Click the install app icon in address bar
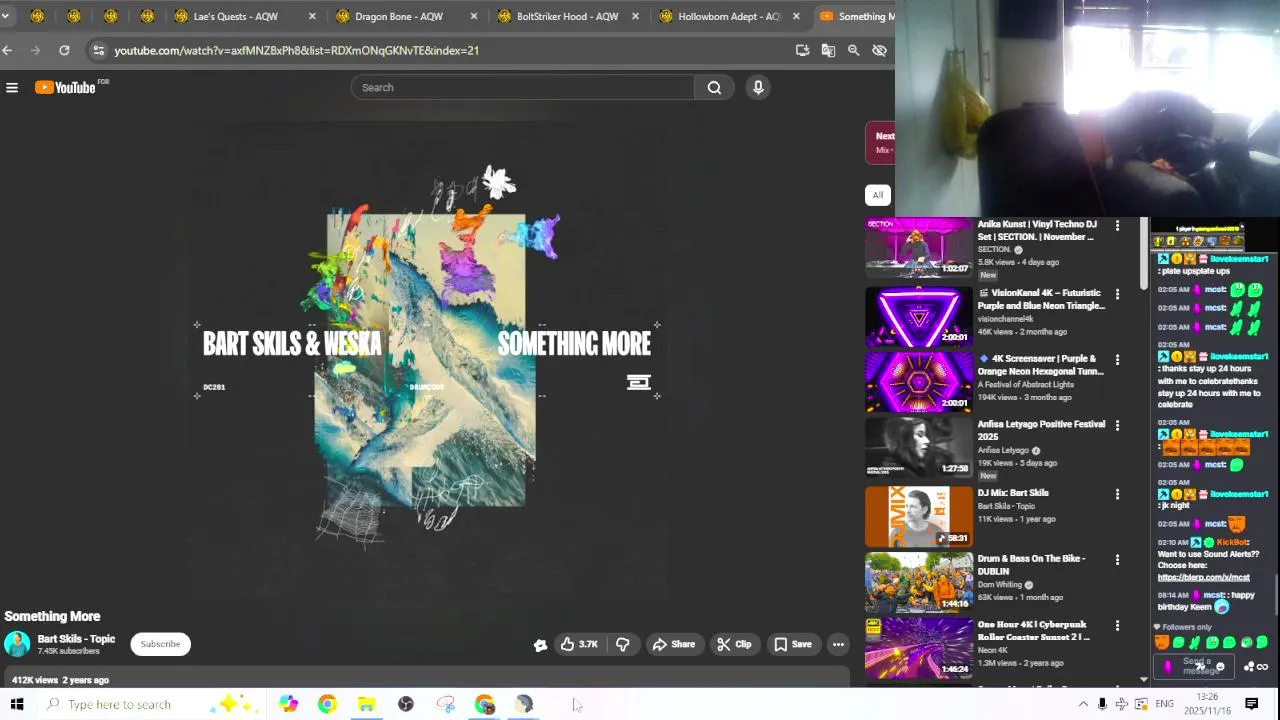 tap(802, 50)
